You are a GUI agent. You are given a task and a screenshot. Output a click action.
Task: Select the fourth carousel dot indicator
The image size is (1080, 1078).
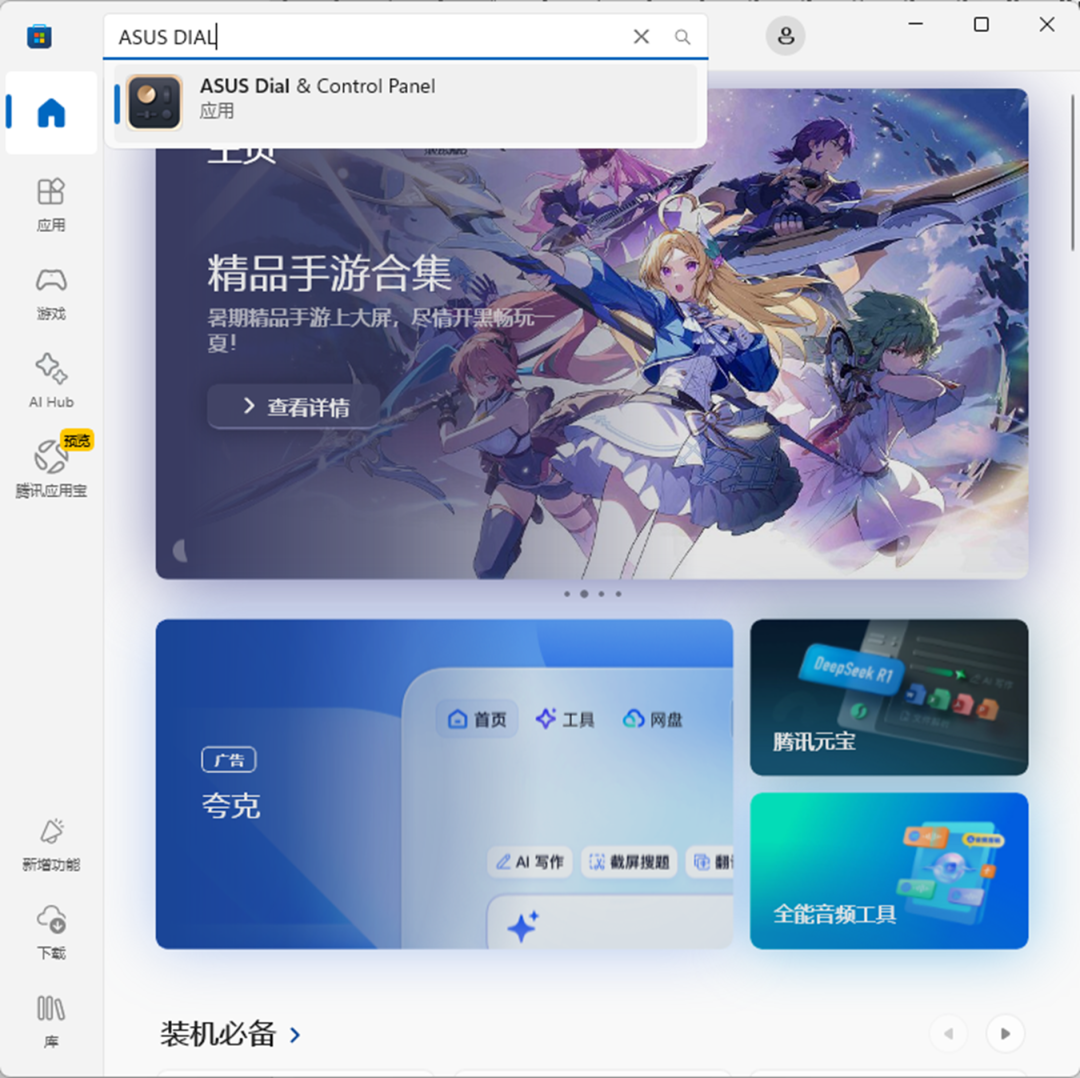click(619, 594)
